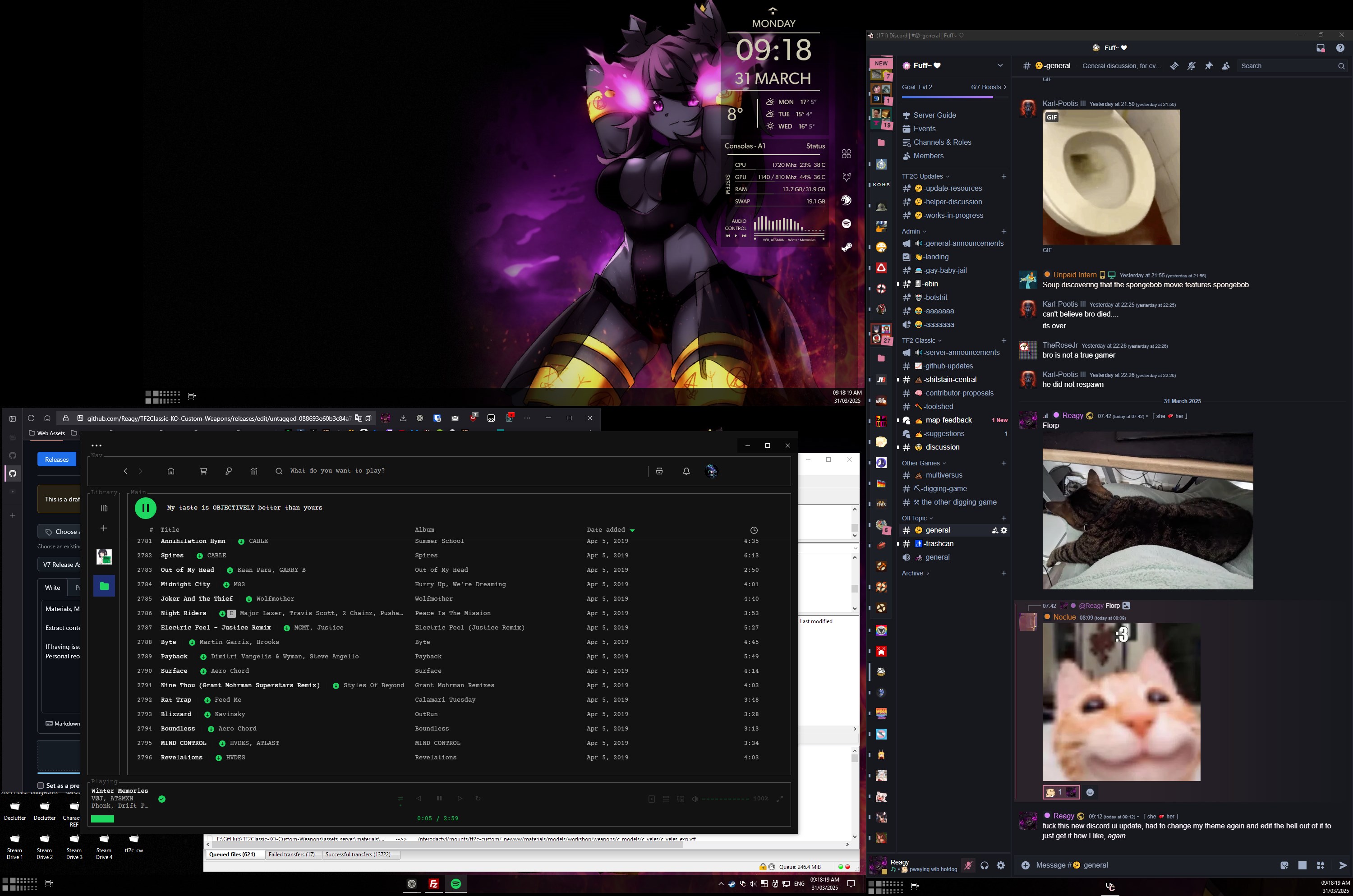Viewport: 1353px width, 896px height.
Task: Mute Spotify volume speaker icon
Action: tap(695, 799)
